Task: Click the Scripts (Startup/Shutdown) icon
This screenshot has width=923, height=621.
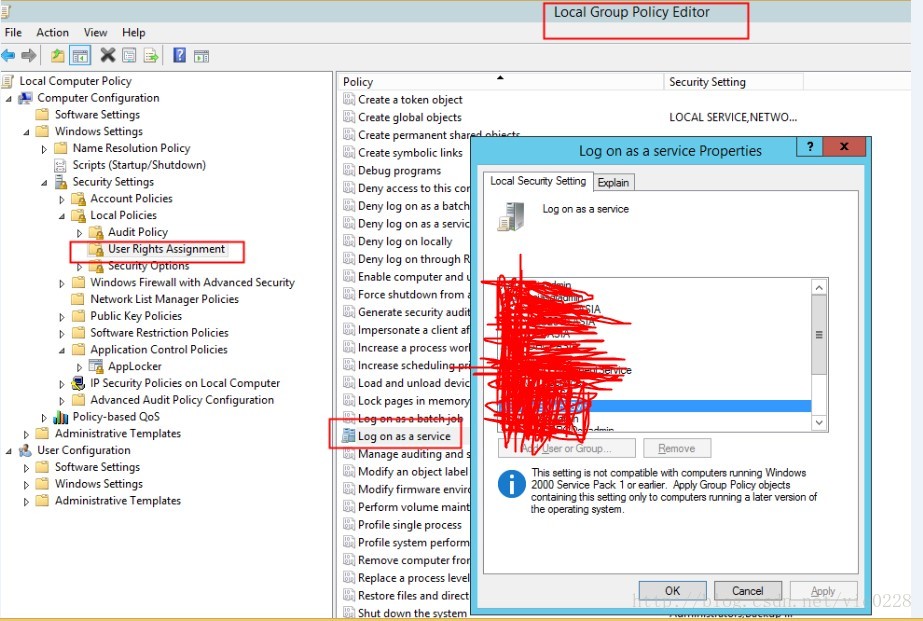Action: [x=60, y=165]
